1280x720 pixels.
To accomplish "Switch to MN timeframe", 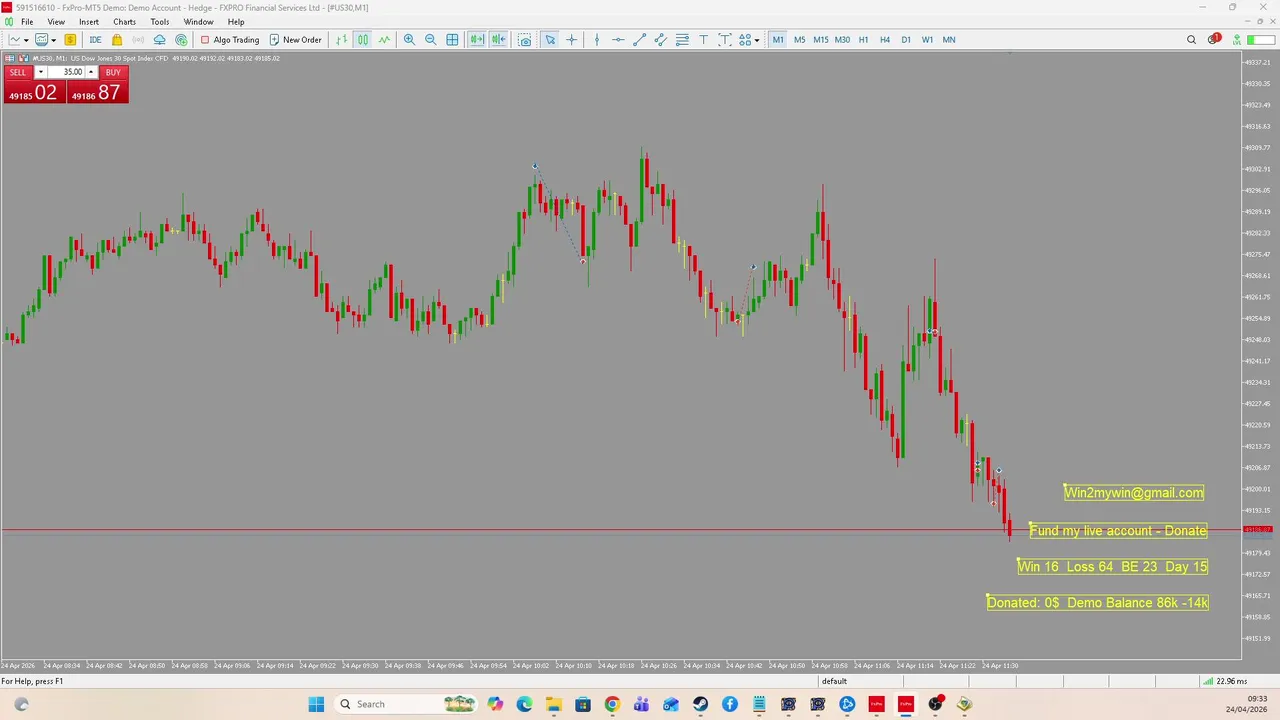I will (x=949, y=40).
